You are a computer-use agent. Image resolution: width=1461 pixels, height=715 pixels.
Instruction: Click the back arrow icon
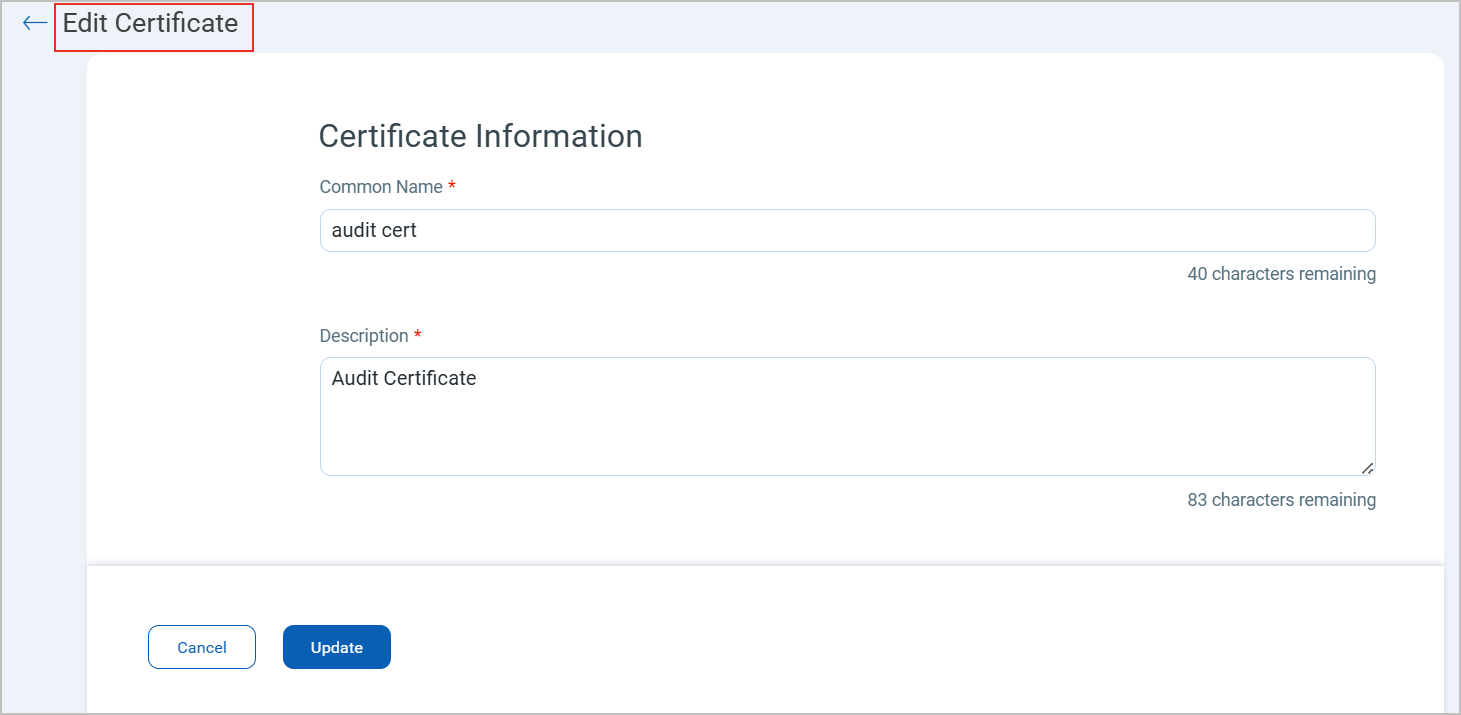[35, 23]
